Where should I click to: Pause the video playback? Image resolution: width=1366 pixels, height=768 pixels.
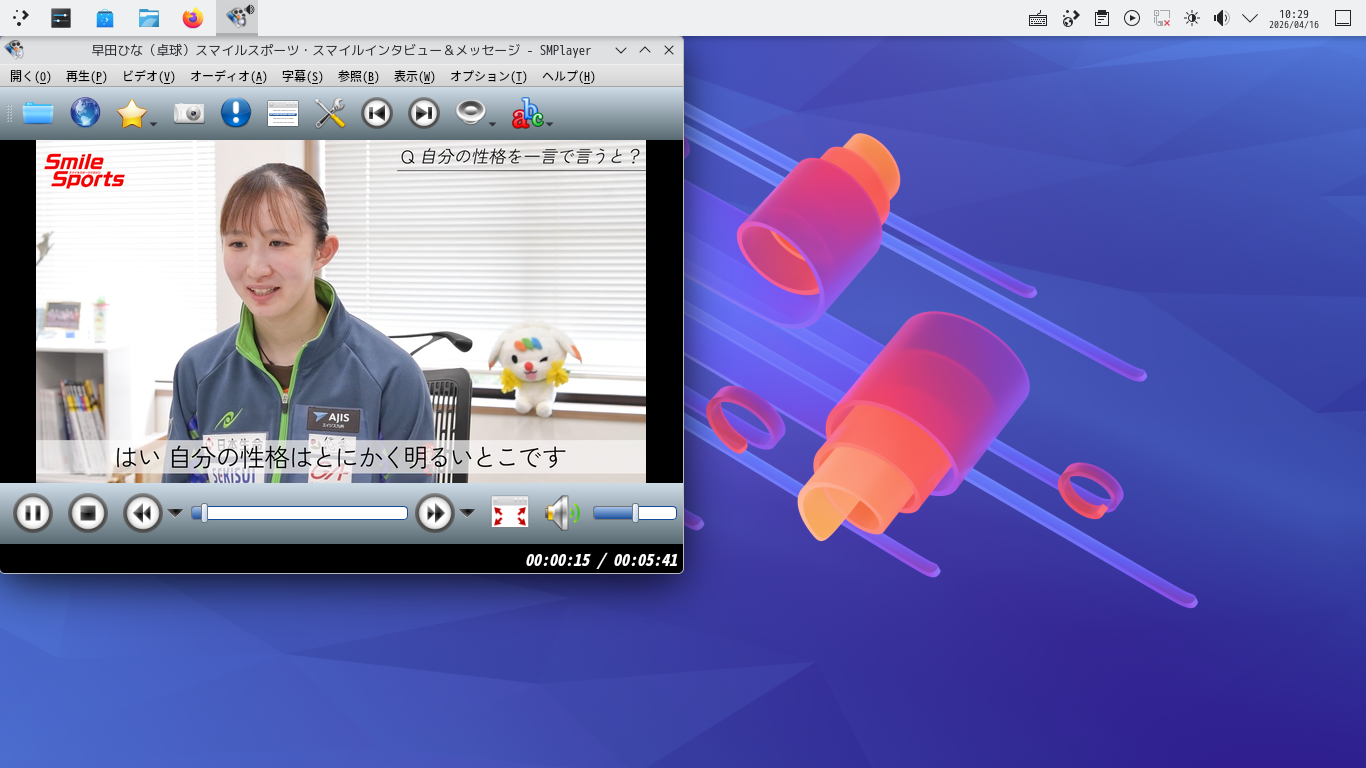click(33, 514)
